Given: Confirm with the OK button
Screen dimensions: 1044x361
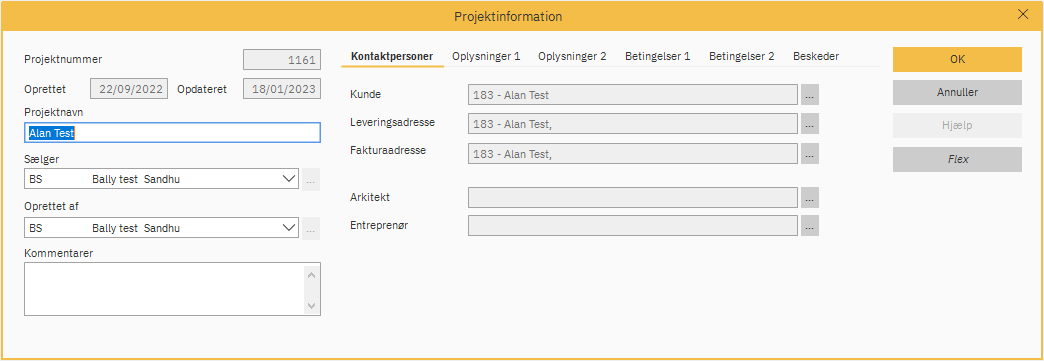Looking at the screenshot, I should [x=957, y=59].
